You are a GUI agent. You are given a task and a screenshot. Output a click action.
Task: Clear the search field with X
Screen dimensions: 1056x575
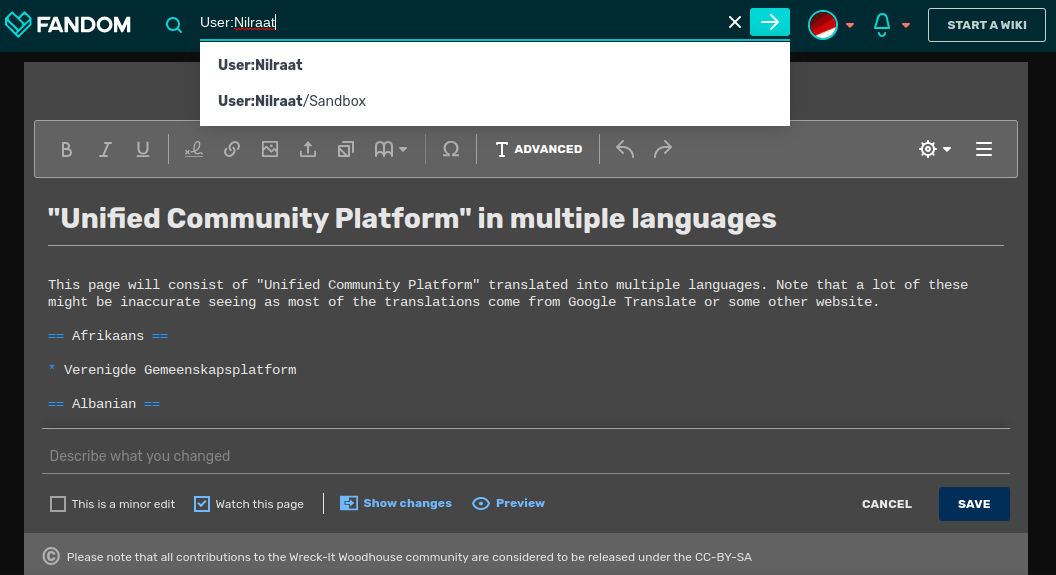pyautogui.click(x=735, y=22)
